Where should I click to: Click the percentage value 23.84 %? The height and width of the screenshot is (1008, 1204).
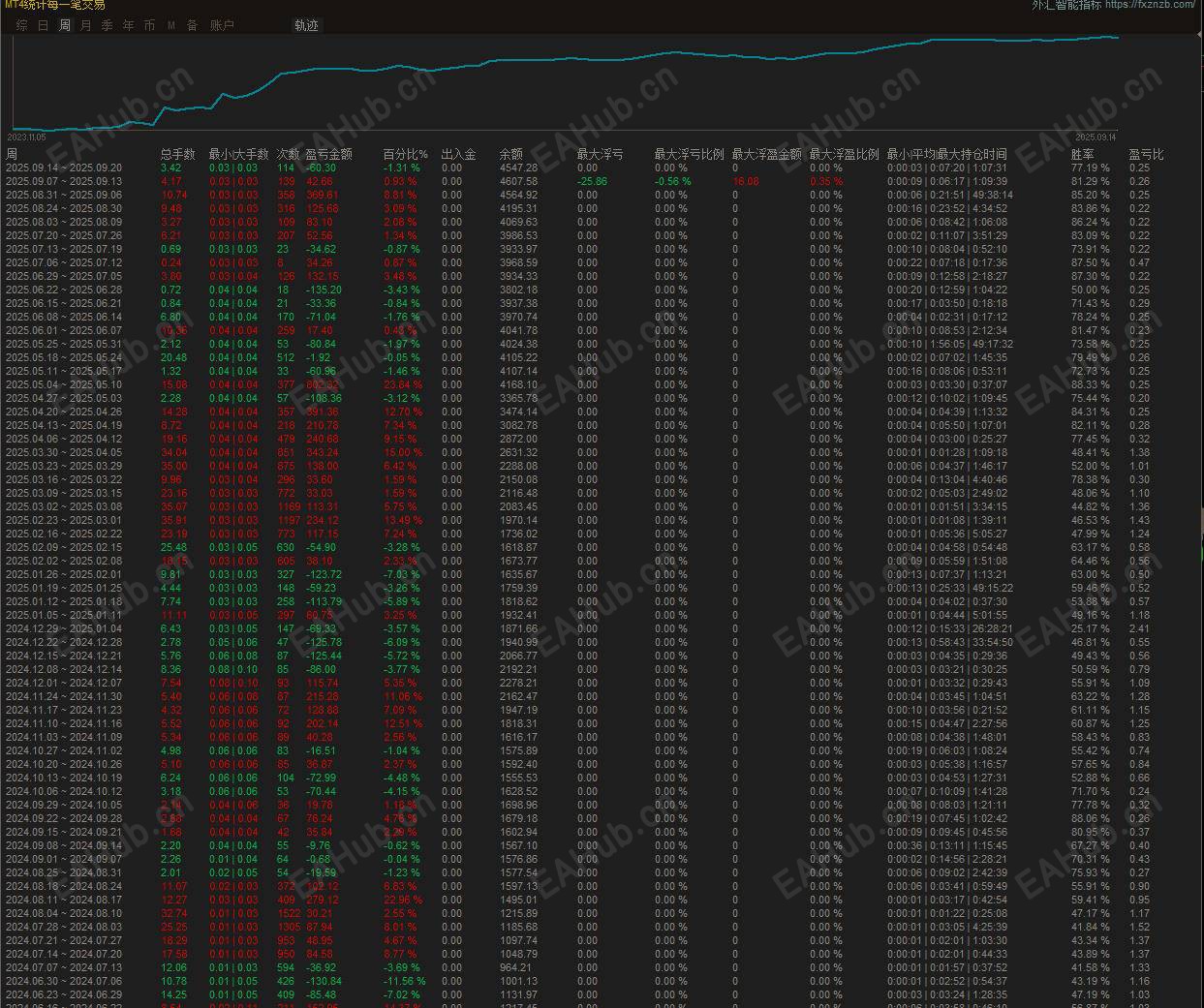(403, 384)
